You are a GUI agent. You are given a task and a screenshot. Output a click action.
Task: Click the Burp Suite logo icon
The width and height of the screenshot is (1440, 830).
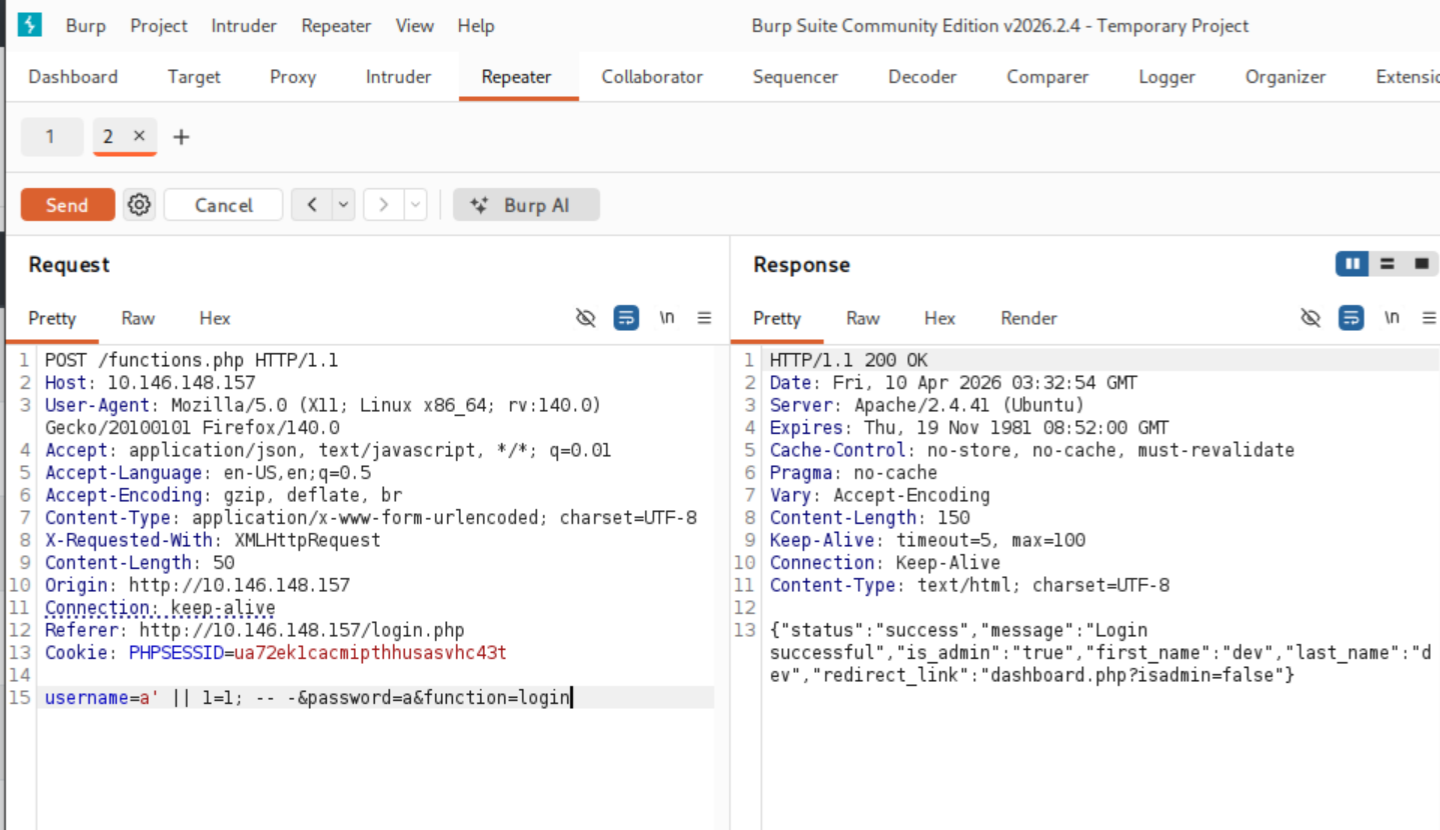pos(30,25)
